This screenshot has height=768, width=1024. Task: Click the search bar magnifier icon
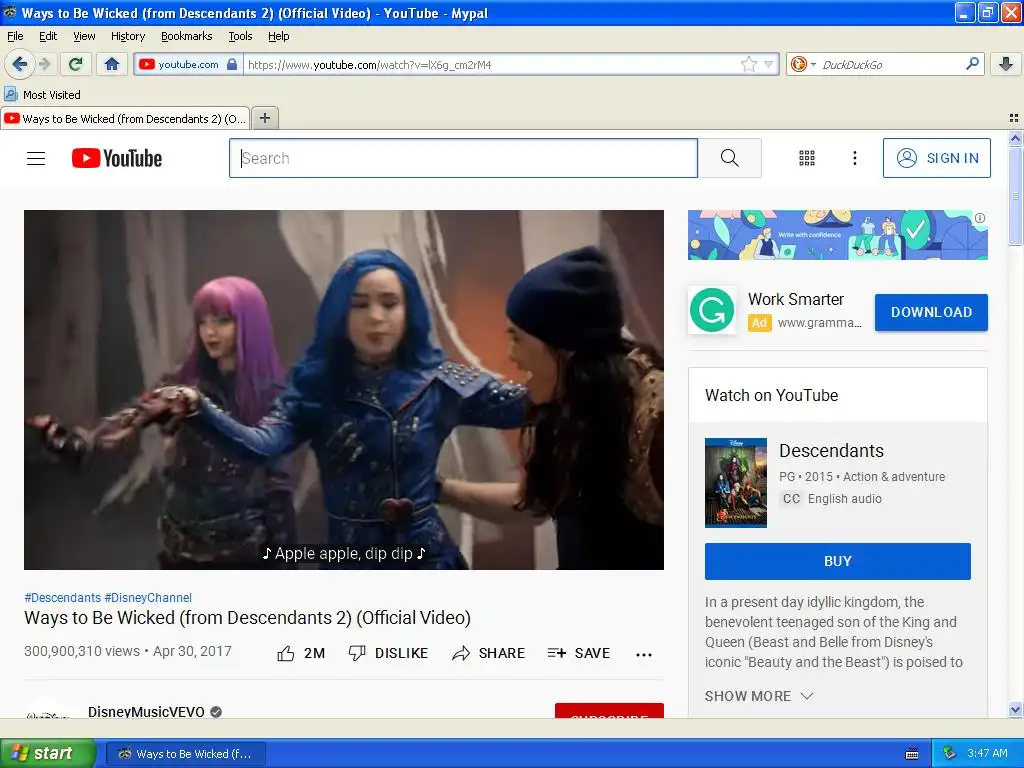pos(972,63)
